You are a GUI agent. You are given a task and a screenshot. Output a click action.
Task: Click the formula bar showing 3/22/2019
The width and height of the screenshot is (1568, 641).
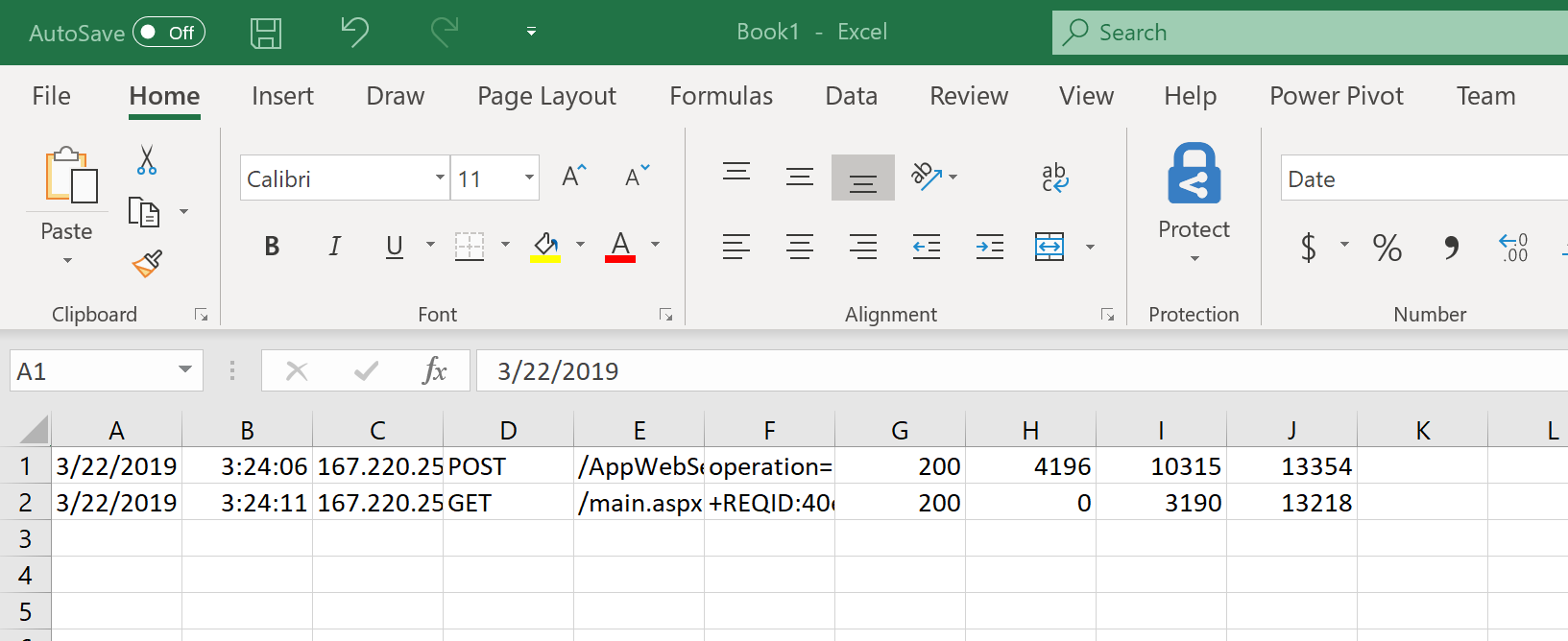pos(1022,370)
